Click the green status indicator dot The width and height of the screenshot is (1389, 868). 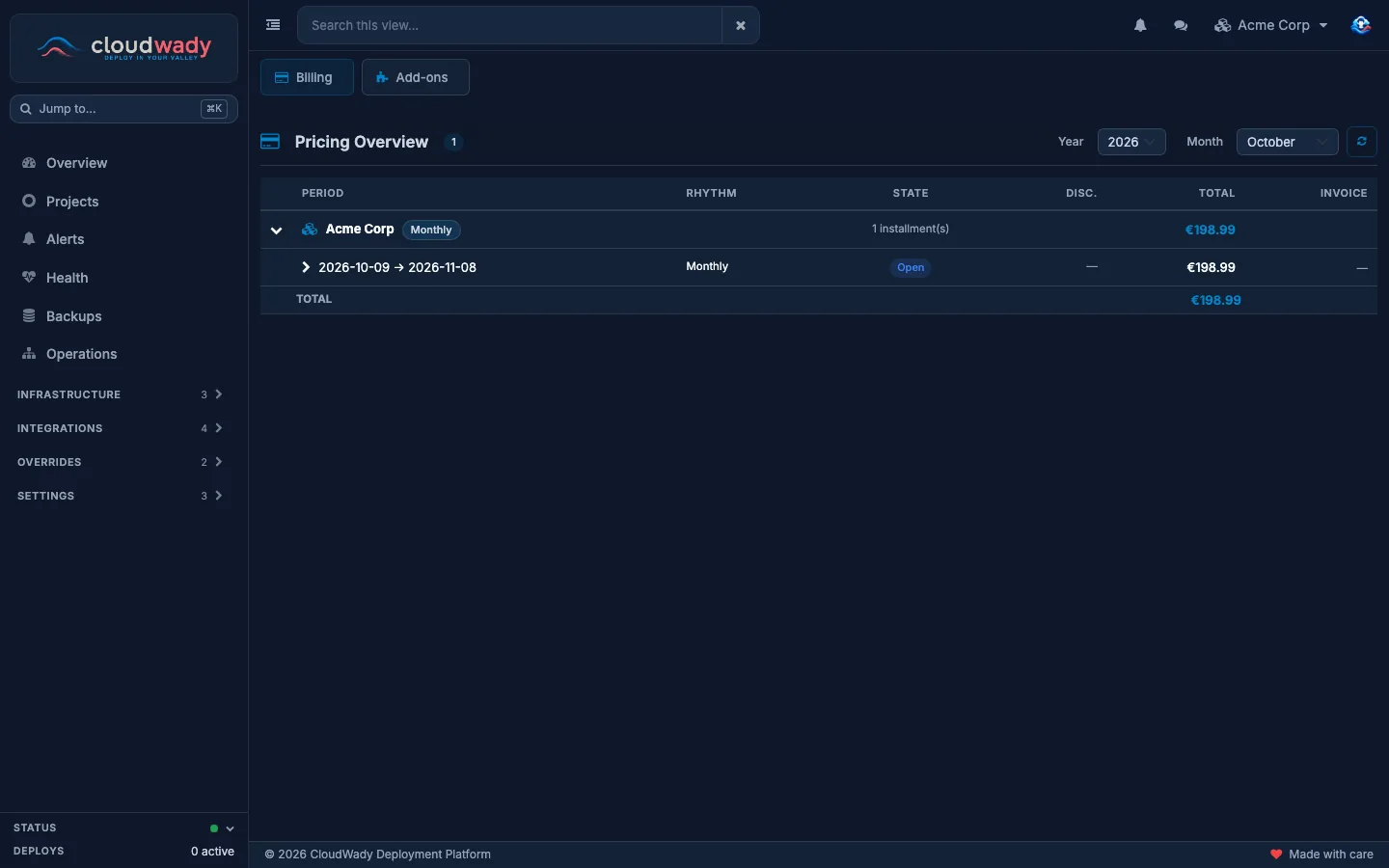214,828
